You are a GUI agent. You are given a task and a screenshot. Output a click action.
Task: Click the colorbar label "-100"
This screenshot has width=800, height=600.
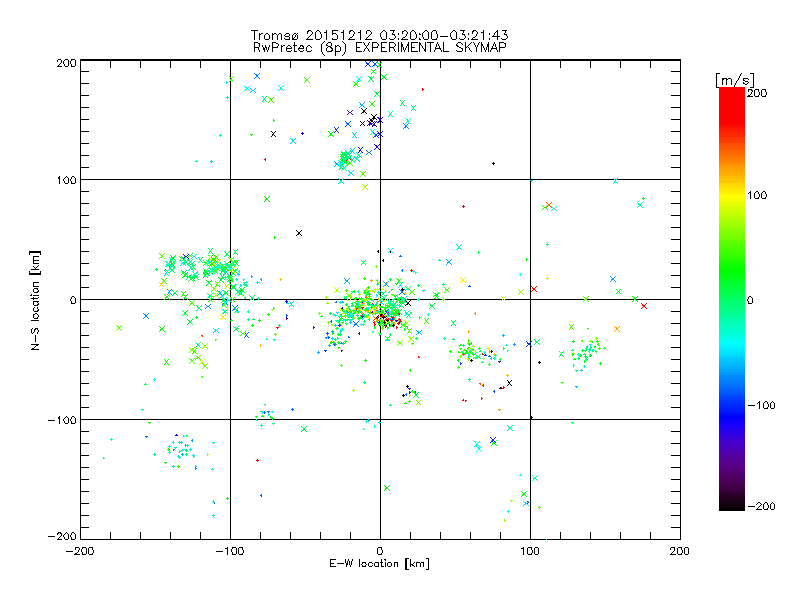[761, 406]
